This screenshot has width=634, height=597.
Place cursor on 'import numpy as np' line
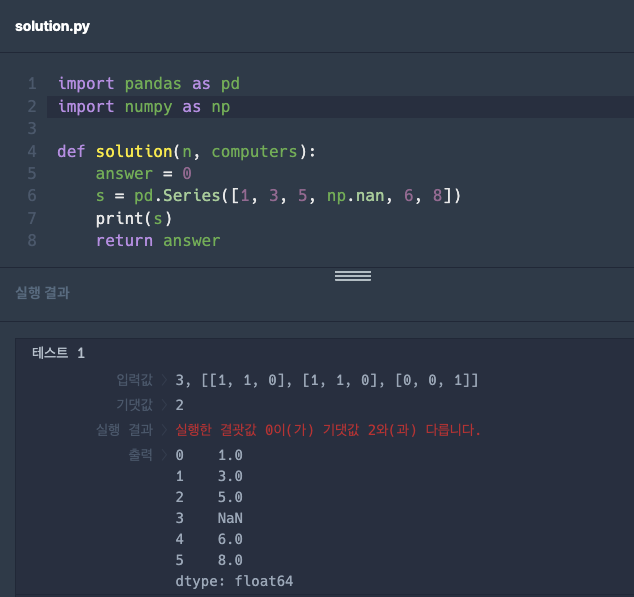[144, 107]
